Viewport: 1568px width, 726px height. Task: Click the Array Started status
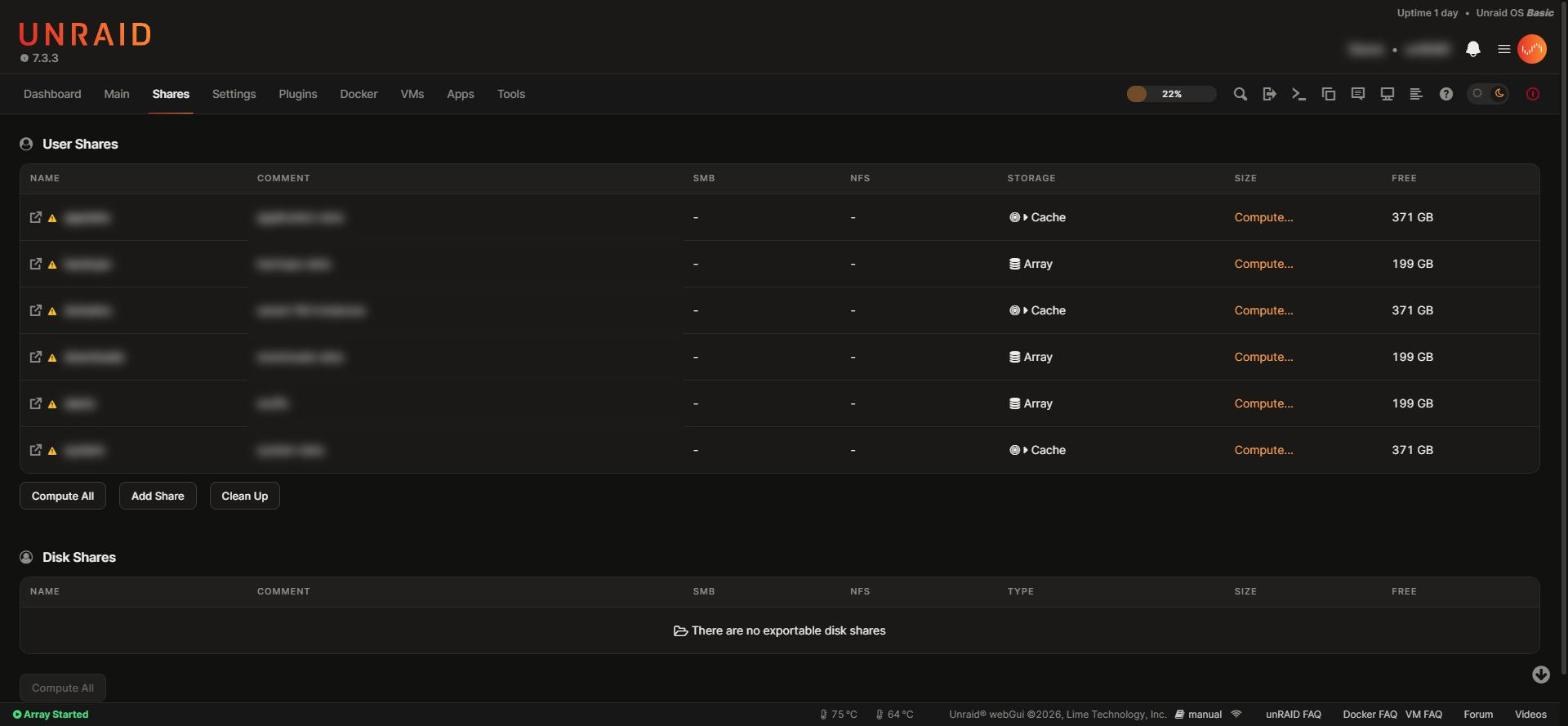pos(50,714)
